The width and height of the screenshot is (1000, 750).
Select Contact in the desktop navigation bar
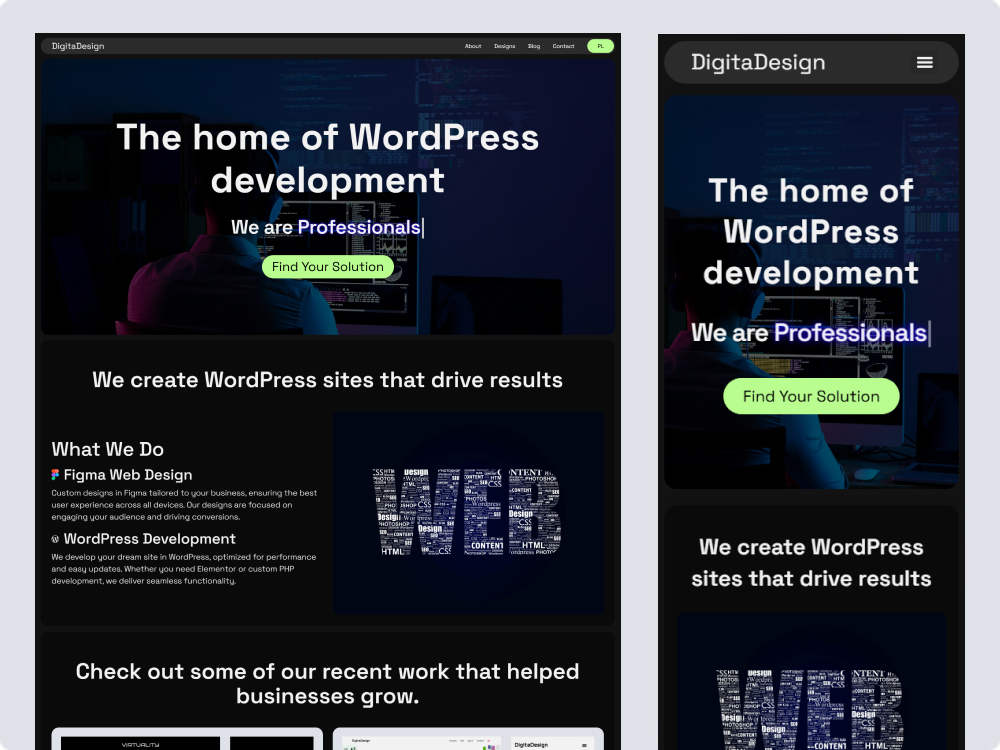tap(564, 46)
